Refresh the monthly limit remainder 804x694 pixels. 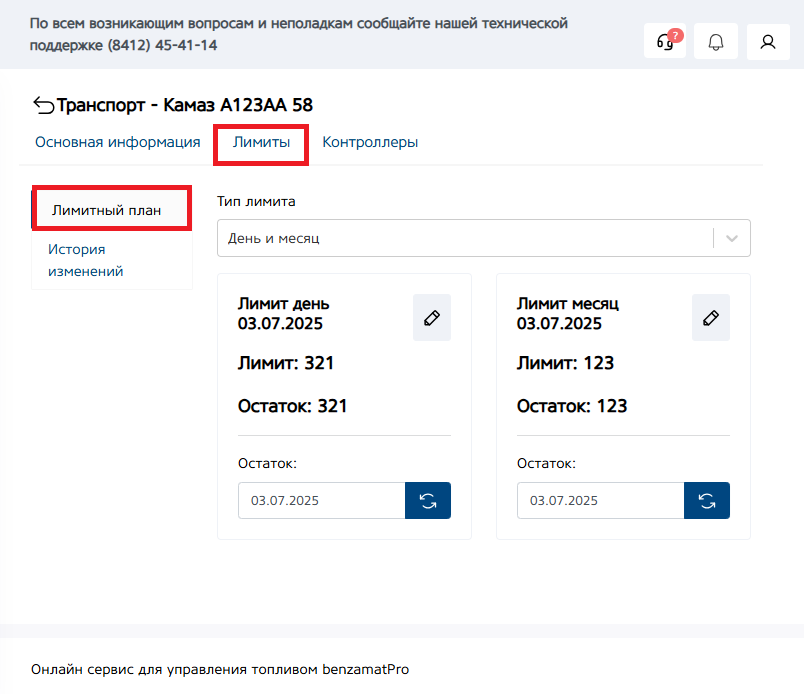click(x=707, y=501)
